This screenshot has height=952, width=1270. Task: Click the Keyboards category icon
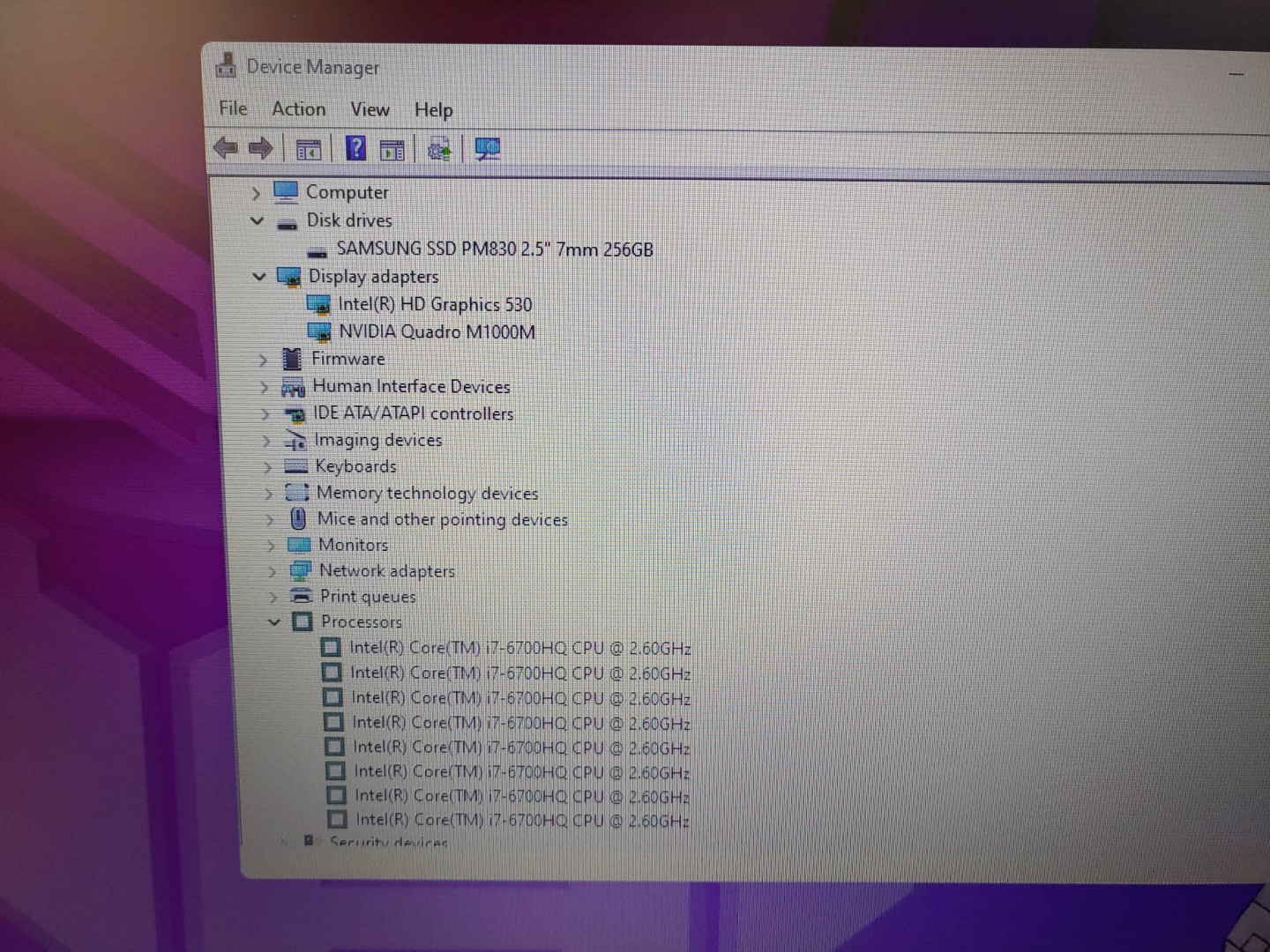point(295,466)
